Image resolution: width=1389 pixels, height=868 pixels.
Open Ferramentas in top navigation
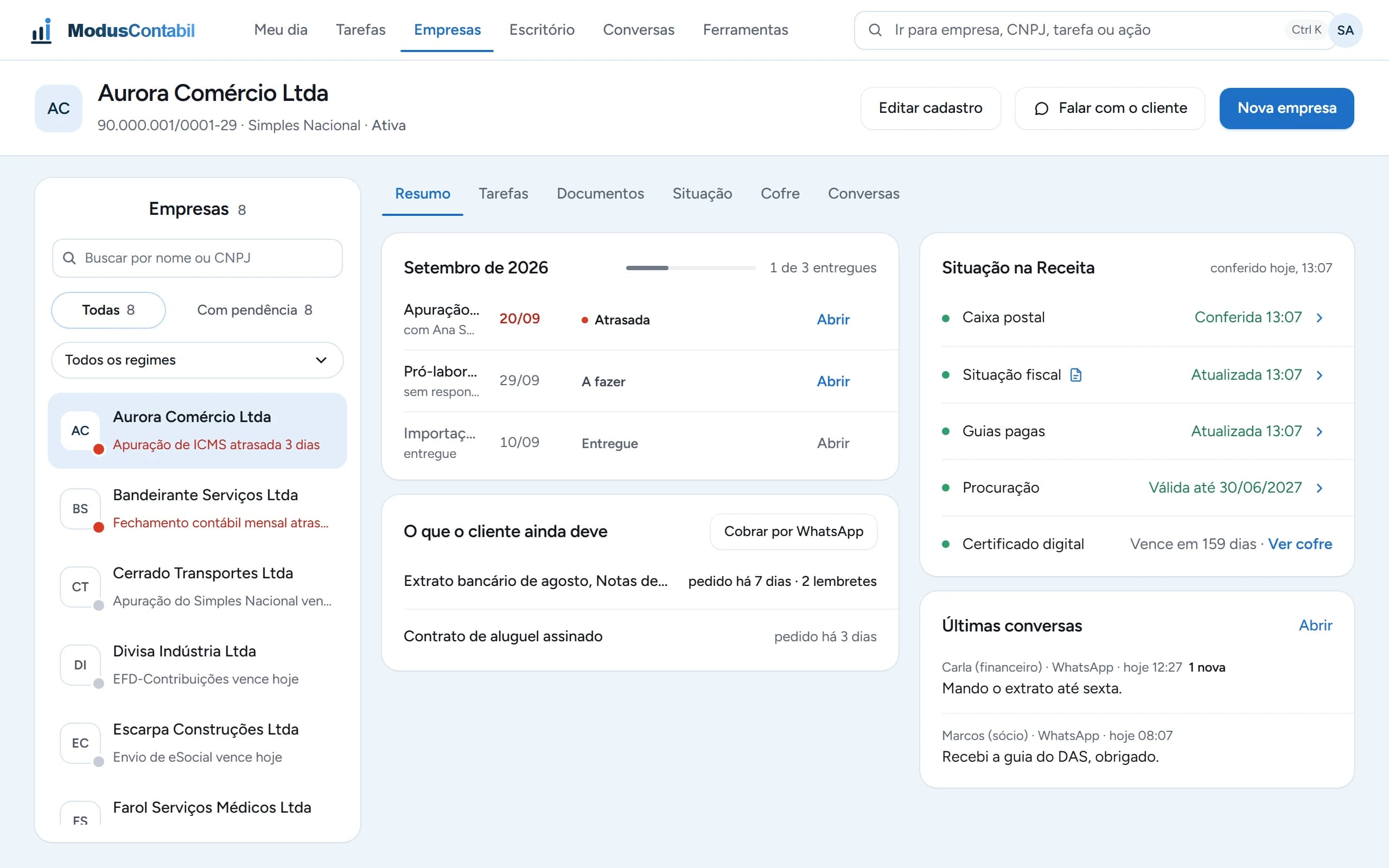pyautogui.click(x=745, y=30)
